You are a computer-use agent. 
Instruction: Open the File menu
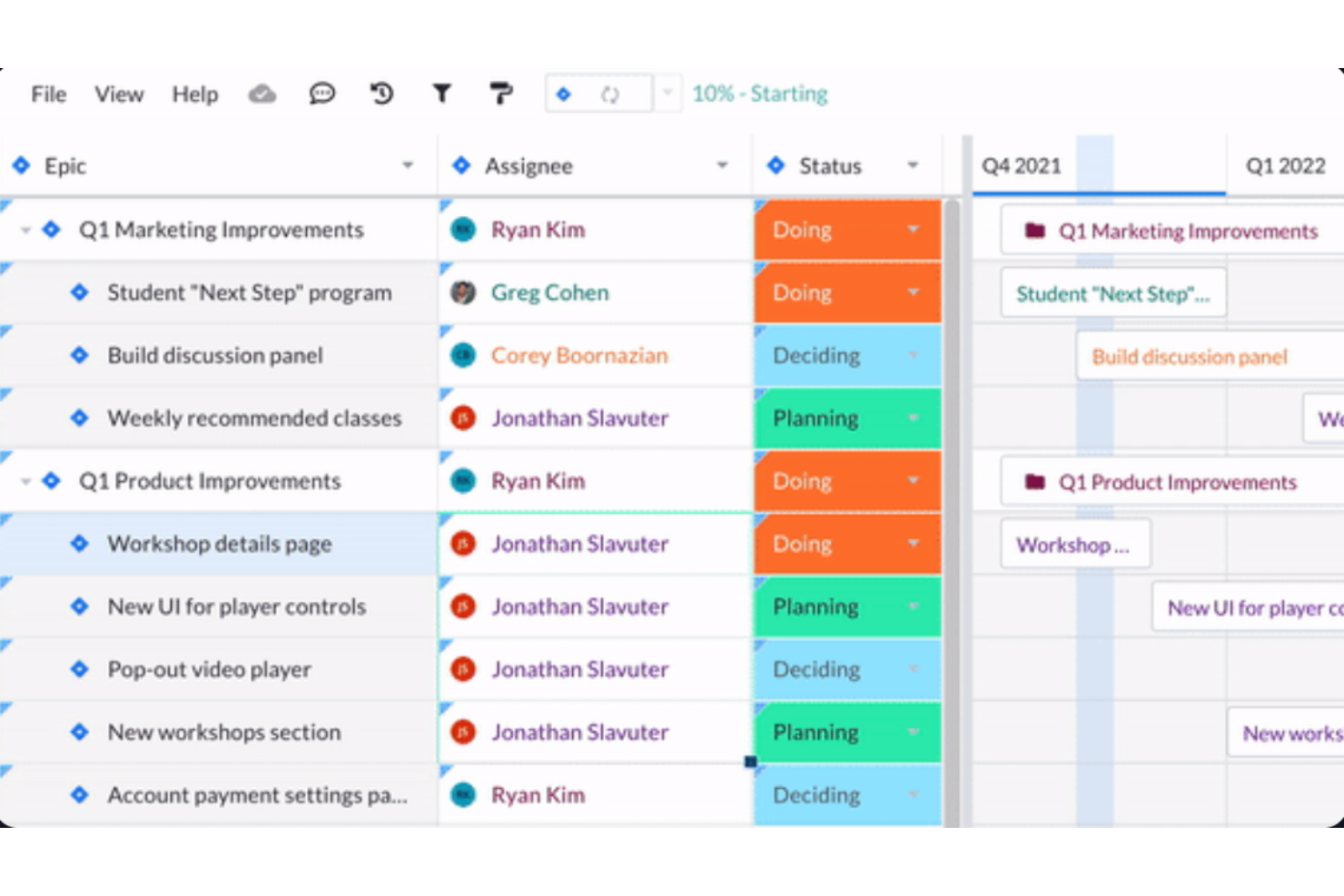pos(48,94)
